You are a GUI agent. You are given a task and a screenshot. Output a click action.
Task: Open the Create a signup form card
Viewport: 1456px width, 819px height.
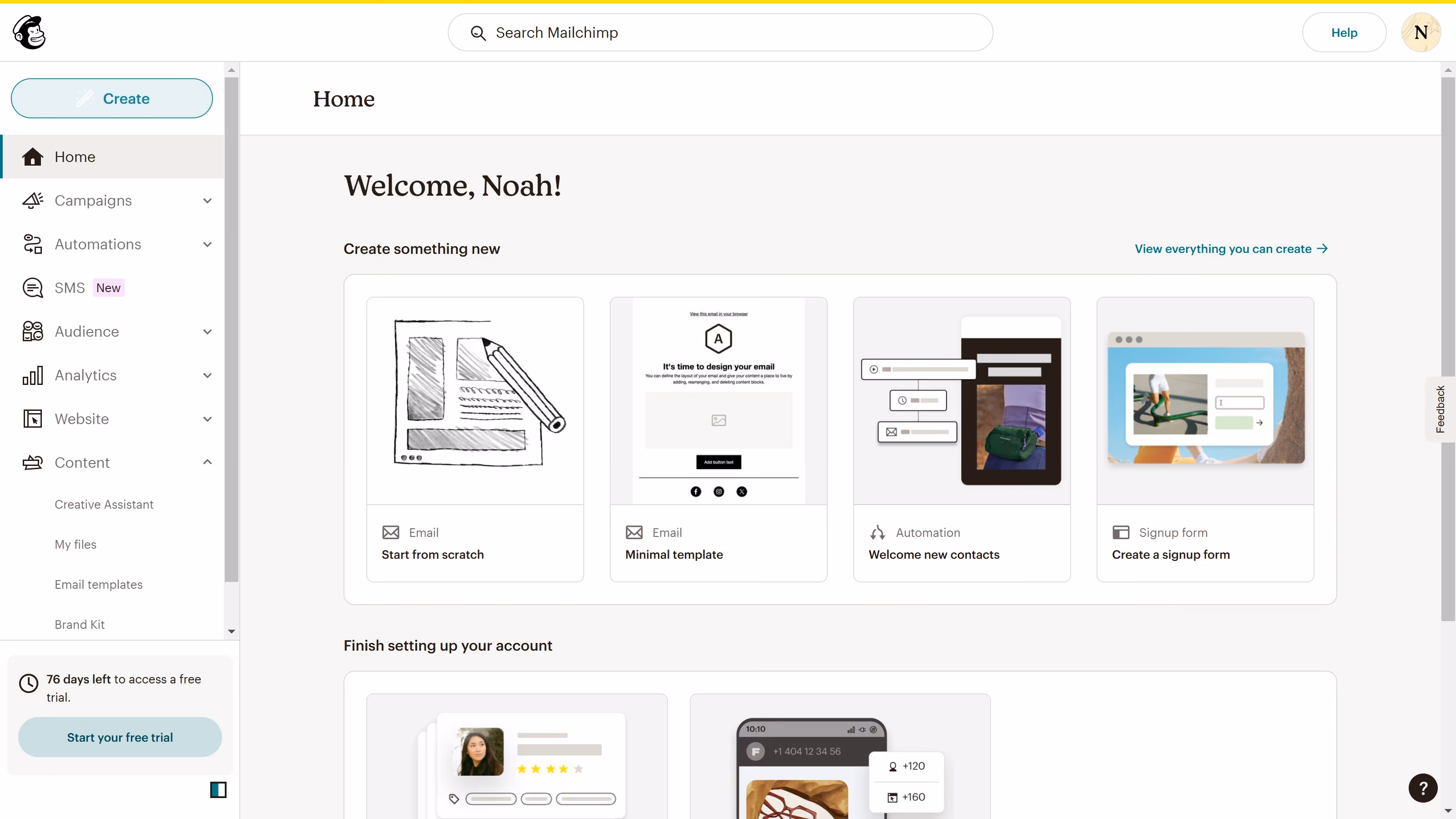(x=1205, y=439)
